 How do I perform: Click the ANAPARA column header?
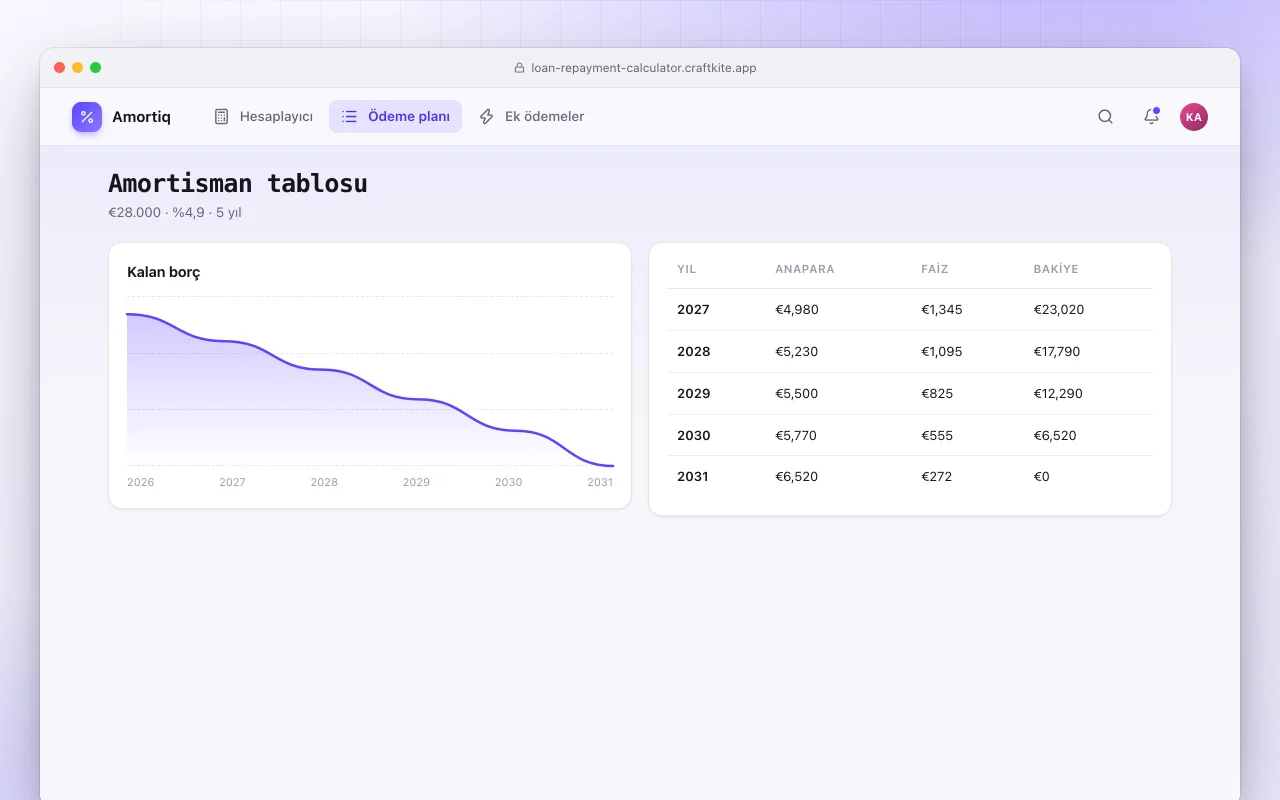[x=805, y=269]
